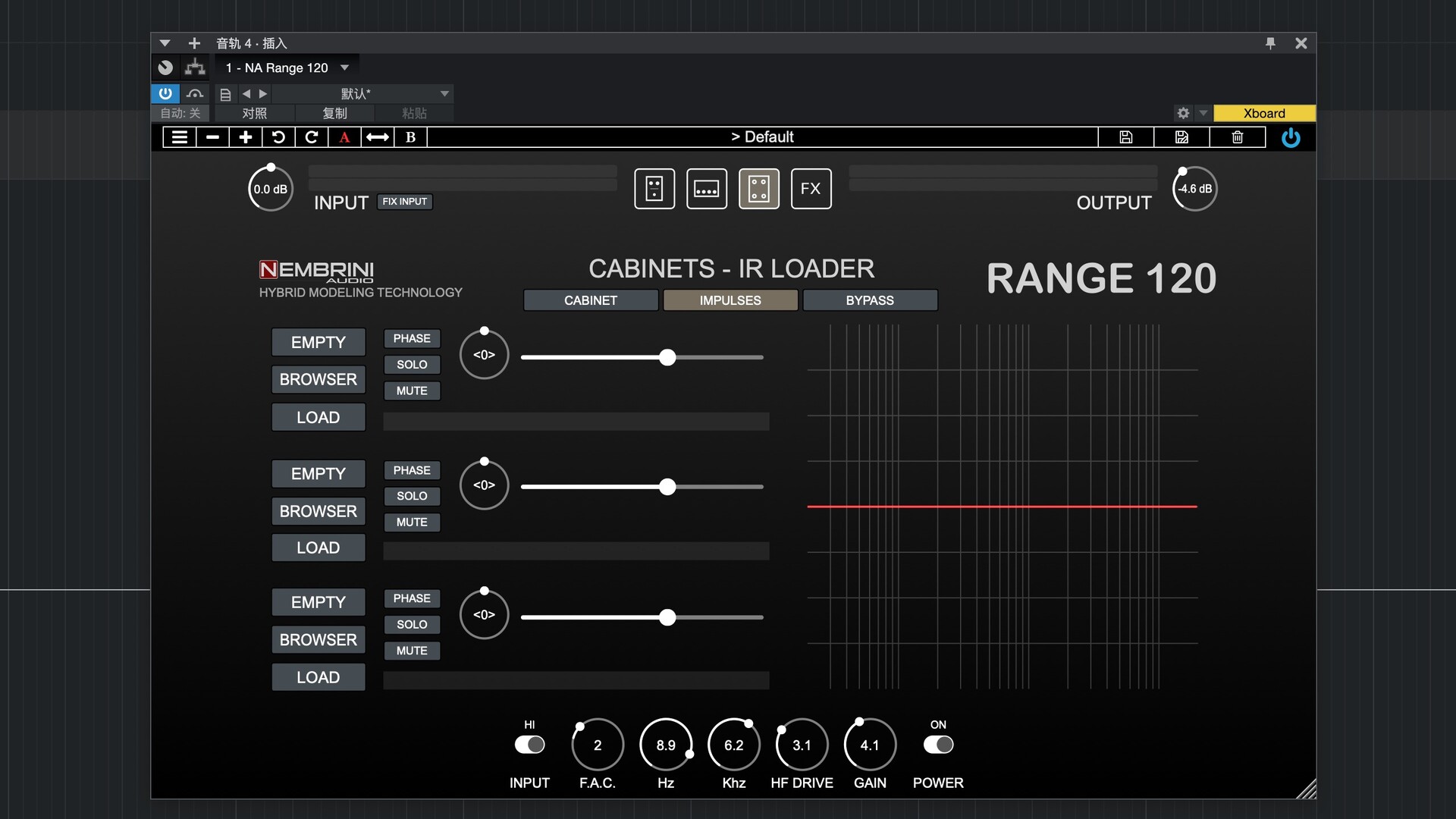Click the F.A.C. knob

(x=598, y=745)
